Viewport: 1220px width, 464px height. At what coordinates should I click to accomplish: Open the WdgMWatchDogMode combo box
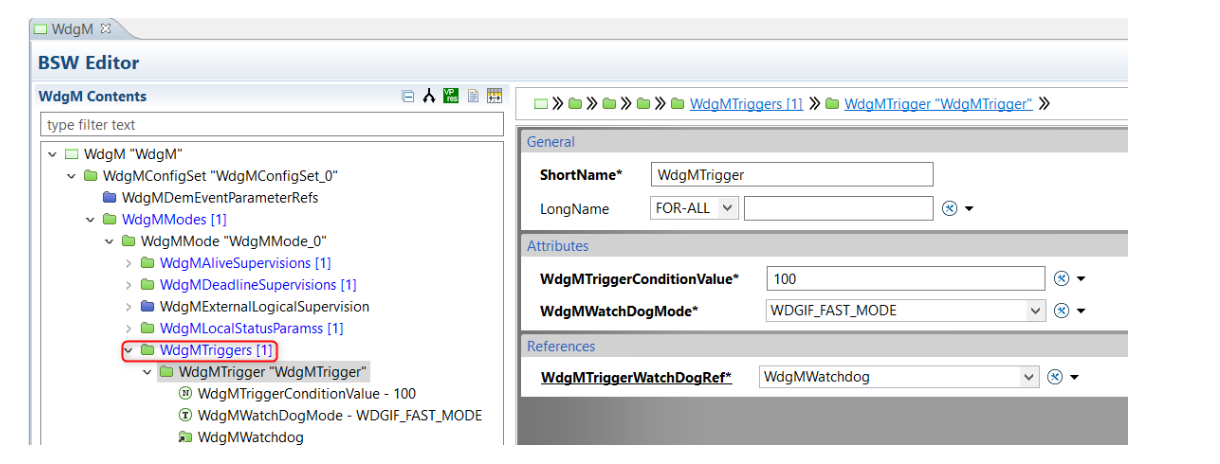1036,311
